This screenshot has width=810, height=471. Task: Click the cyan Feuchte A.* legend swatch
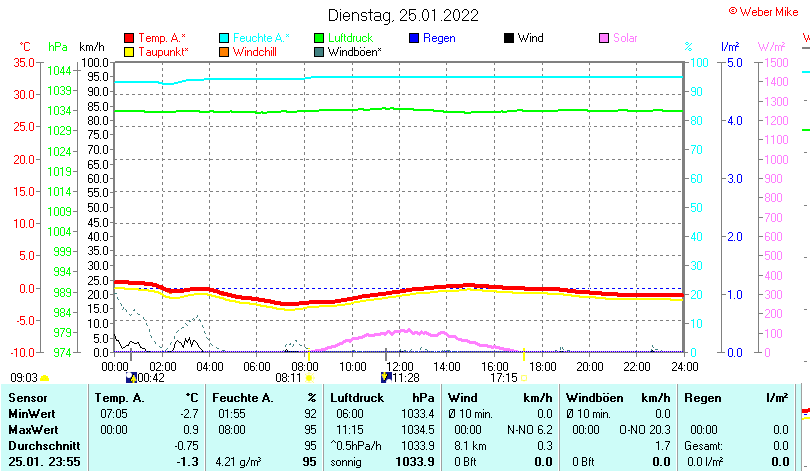coord(224,38)
